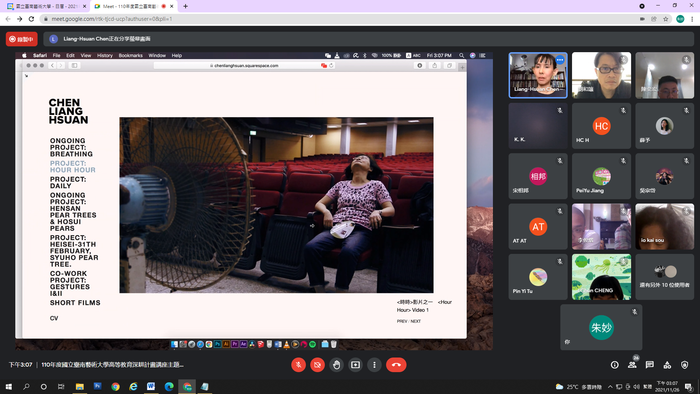Close the Meet tab
This screenshot has width=700, height=394.
click(x=171, y=6)
